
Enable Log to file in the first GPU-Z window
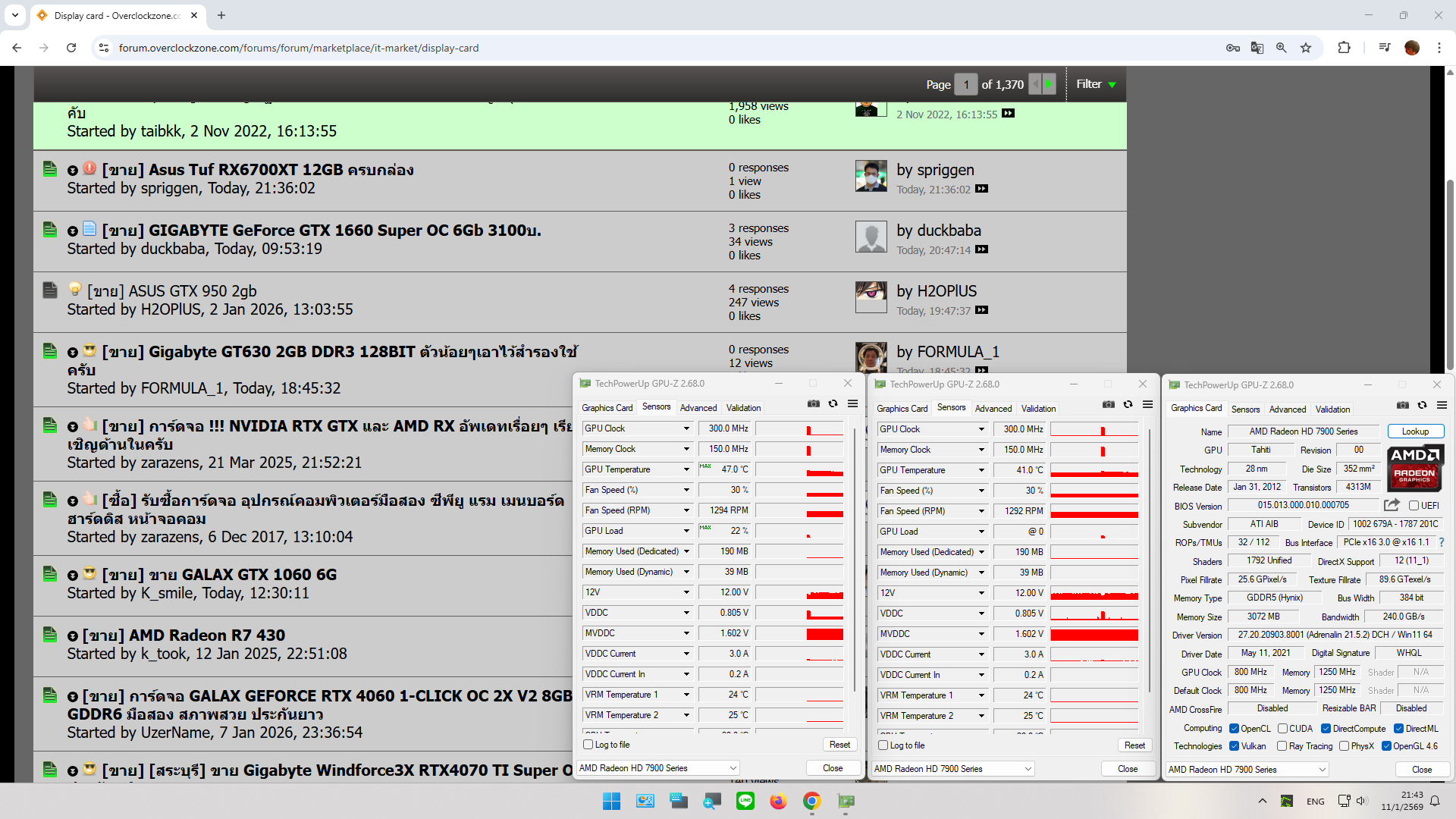coord(588,745)
